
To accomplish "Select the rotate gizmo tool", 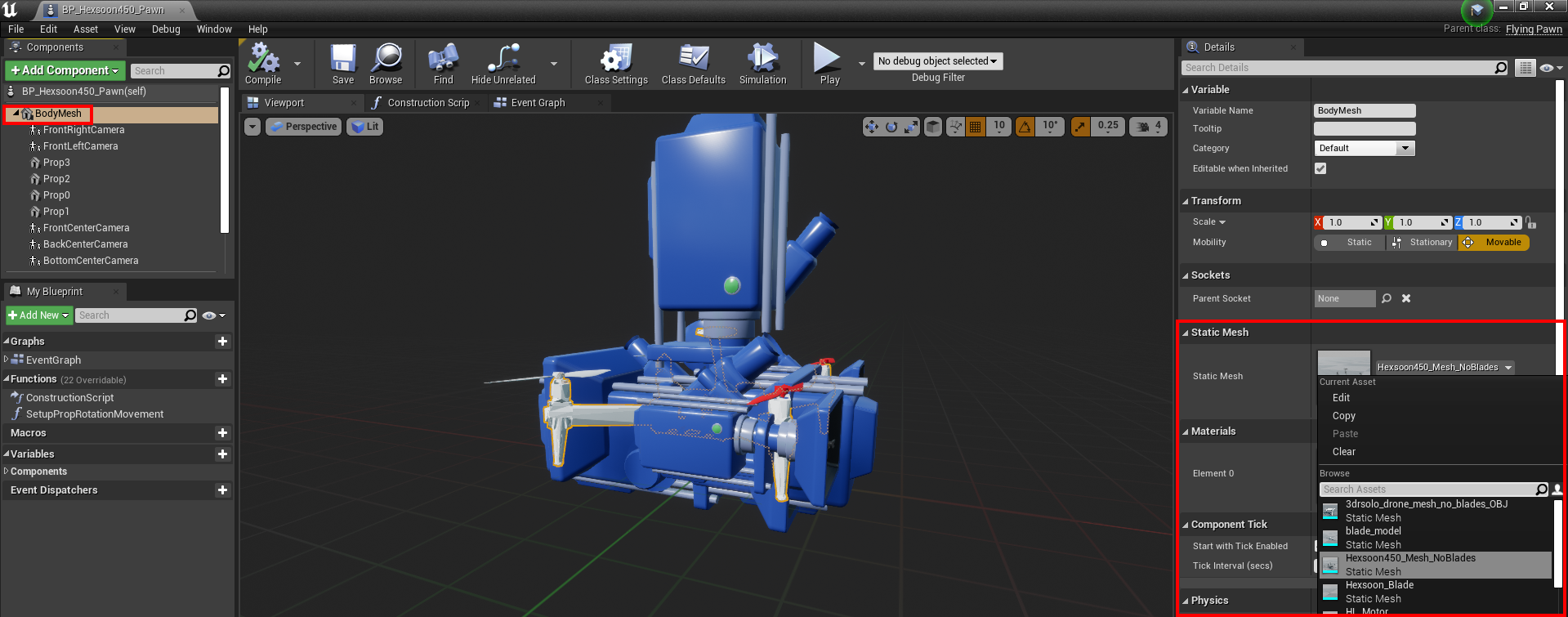I will [891, 127].
